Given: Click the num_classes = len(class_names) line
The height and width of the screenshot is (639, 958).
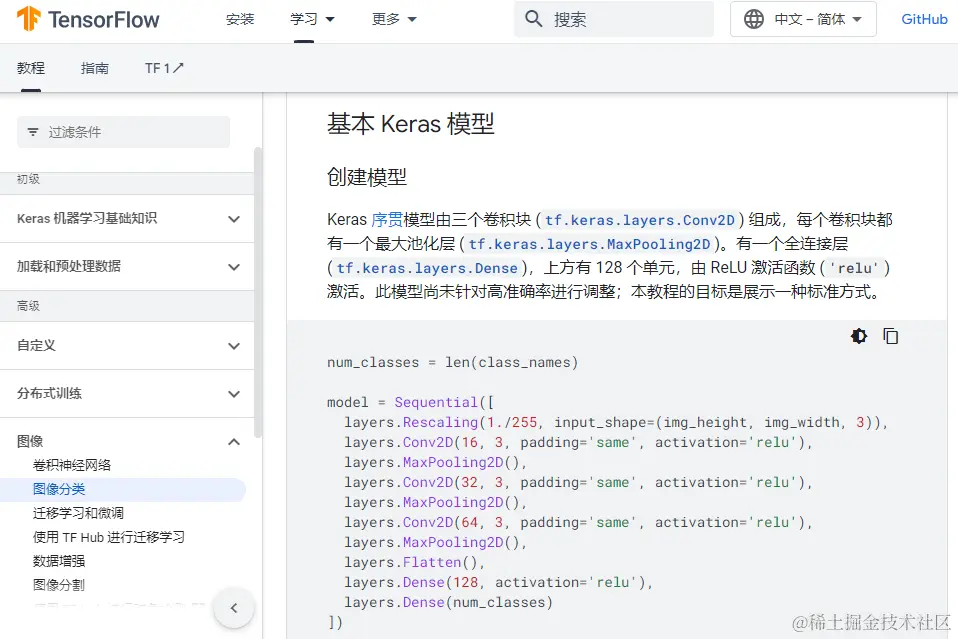Looking at the screenshot, I should point(453,362).
